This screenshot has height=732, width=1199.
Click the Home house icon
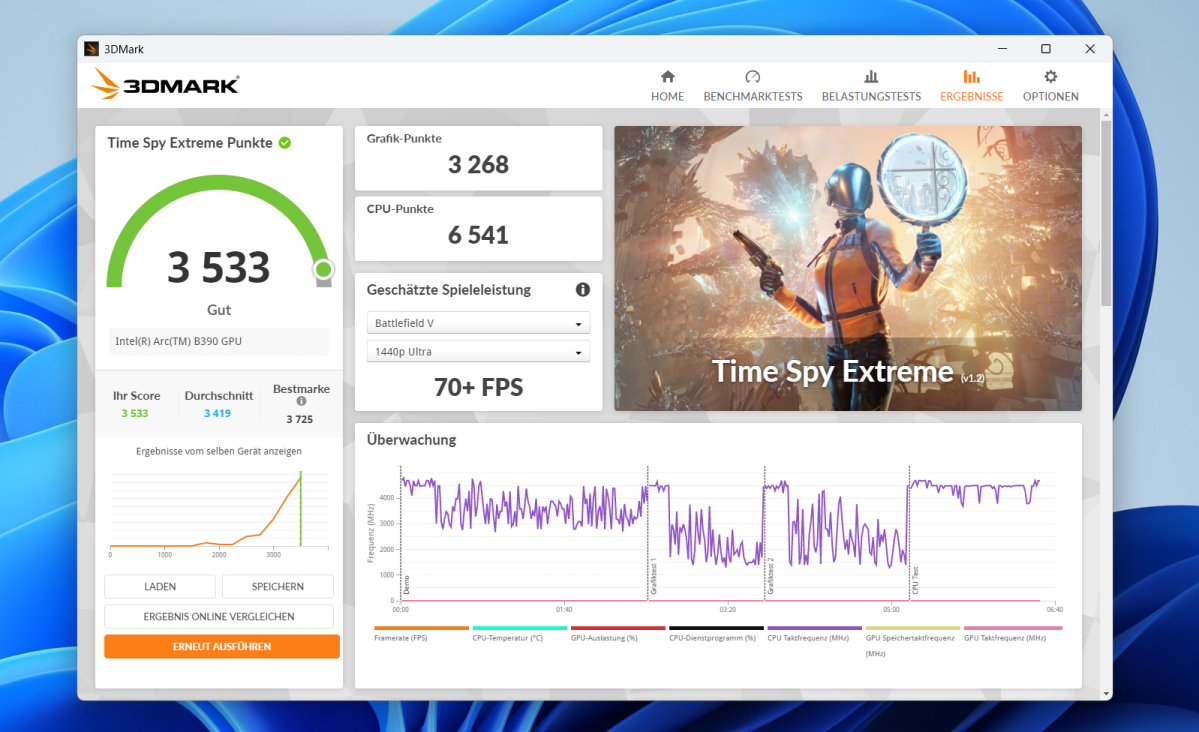[668, 76]
